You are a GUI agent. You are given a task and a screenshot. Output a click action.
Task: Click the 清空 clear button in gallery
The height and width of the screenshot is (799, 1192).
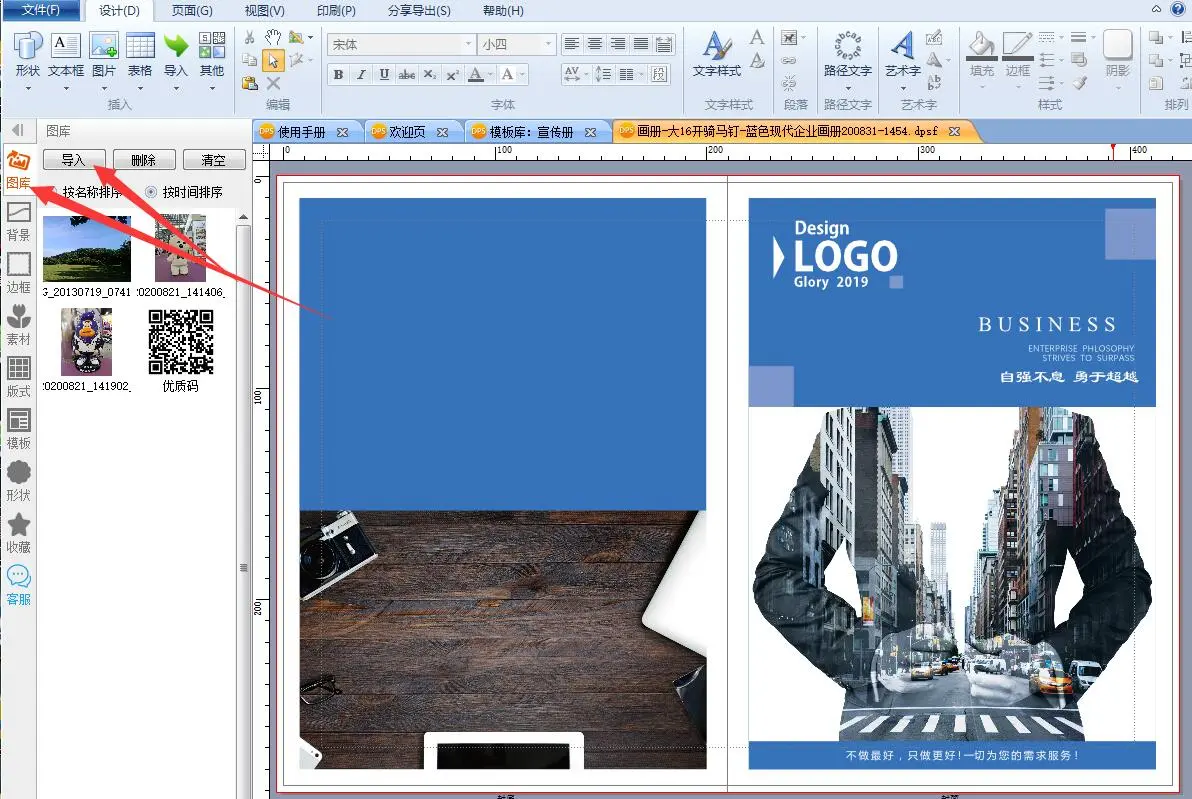click(x=214, y=160)
